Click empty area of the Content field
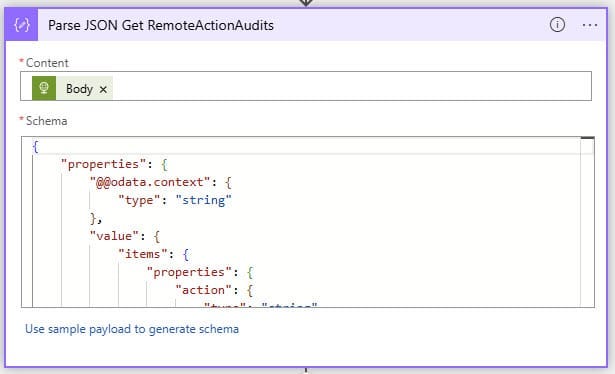 point(351,86)
